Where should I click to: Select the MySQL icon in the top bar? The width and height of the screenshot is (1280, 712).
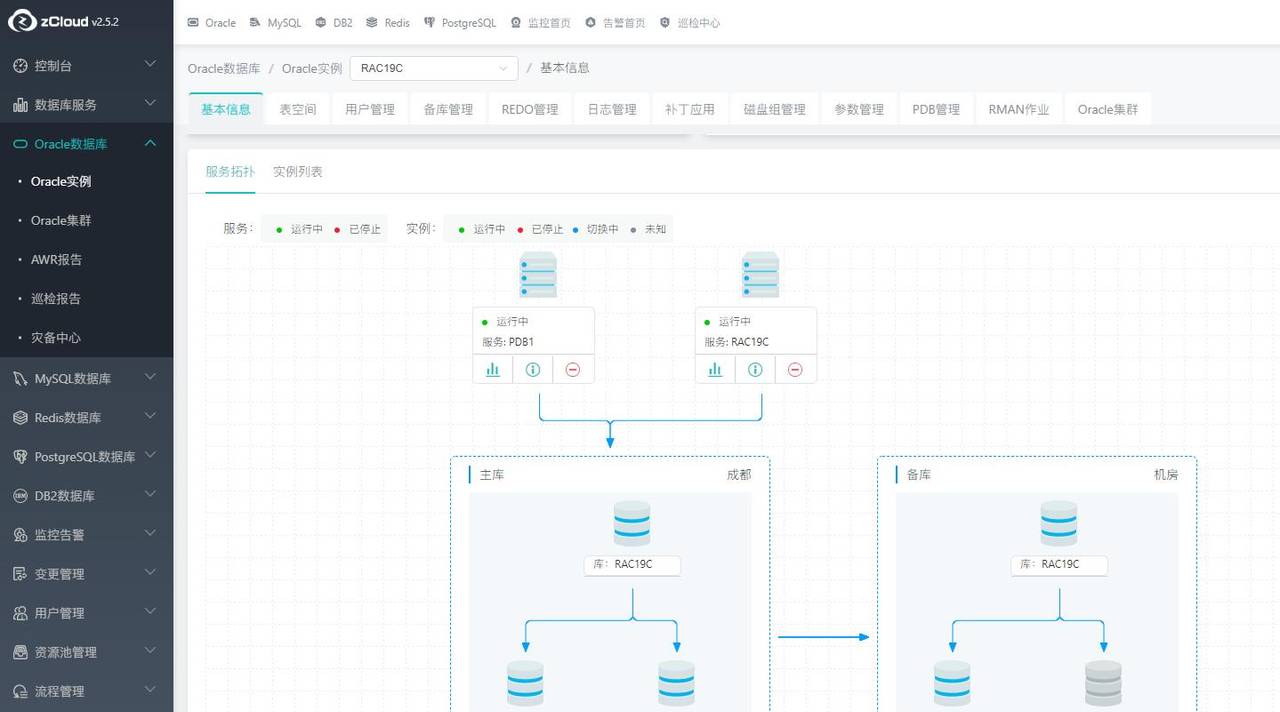274,22
